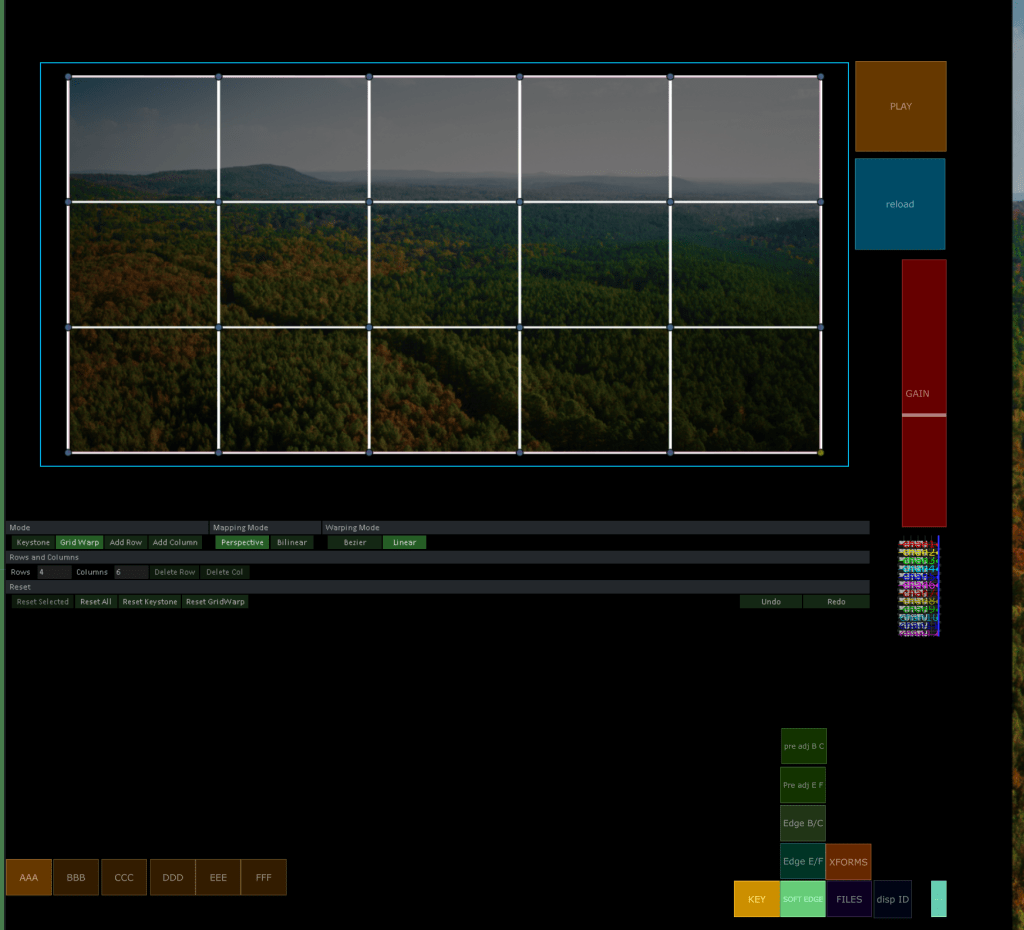This screenshot has height=930, width=1024.
Task: Click the blue reload button
Action: click(899, 204)
